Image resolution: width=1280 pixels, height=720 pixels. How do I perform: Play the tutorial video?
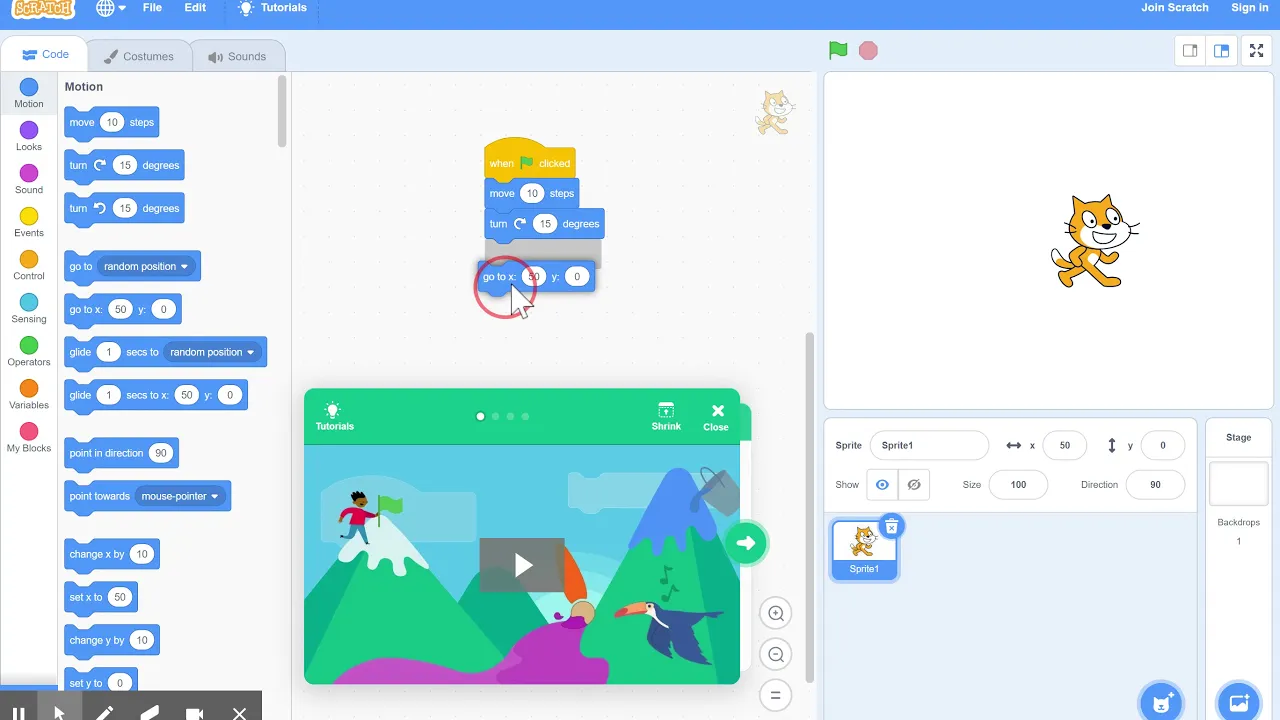(522, 565)
